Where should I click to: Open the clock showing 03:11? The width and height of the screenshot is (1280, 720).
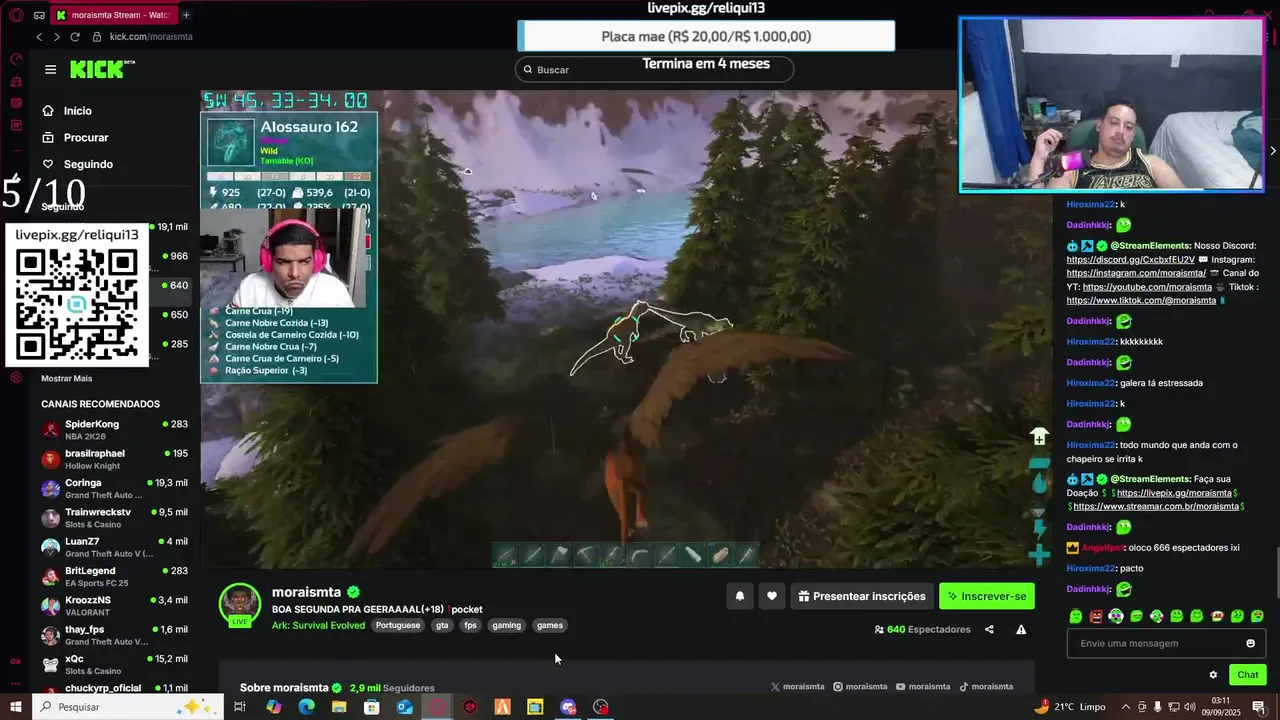point(1220,707)
